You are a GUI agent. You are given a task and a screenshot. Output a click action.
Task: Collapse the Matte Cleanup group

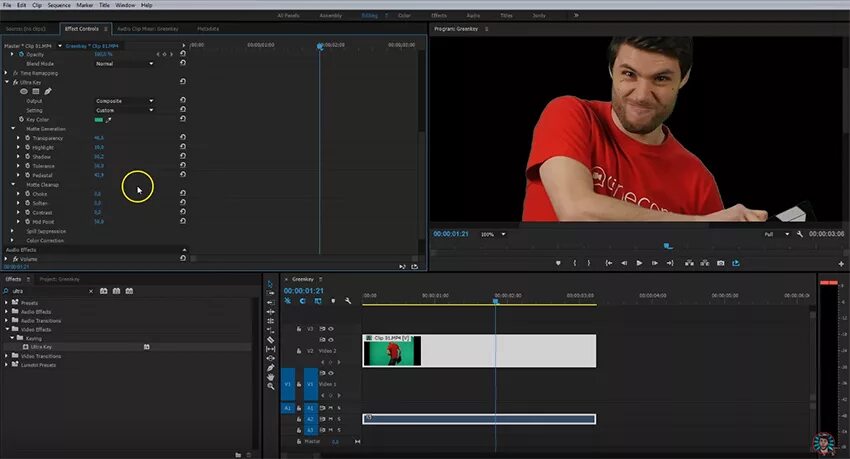(x=13, y=184)
